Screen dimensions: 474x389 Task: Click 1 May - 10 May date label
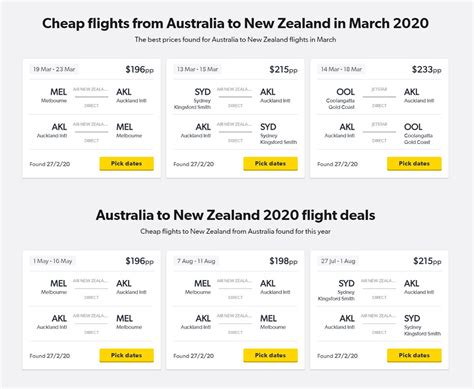53,261
